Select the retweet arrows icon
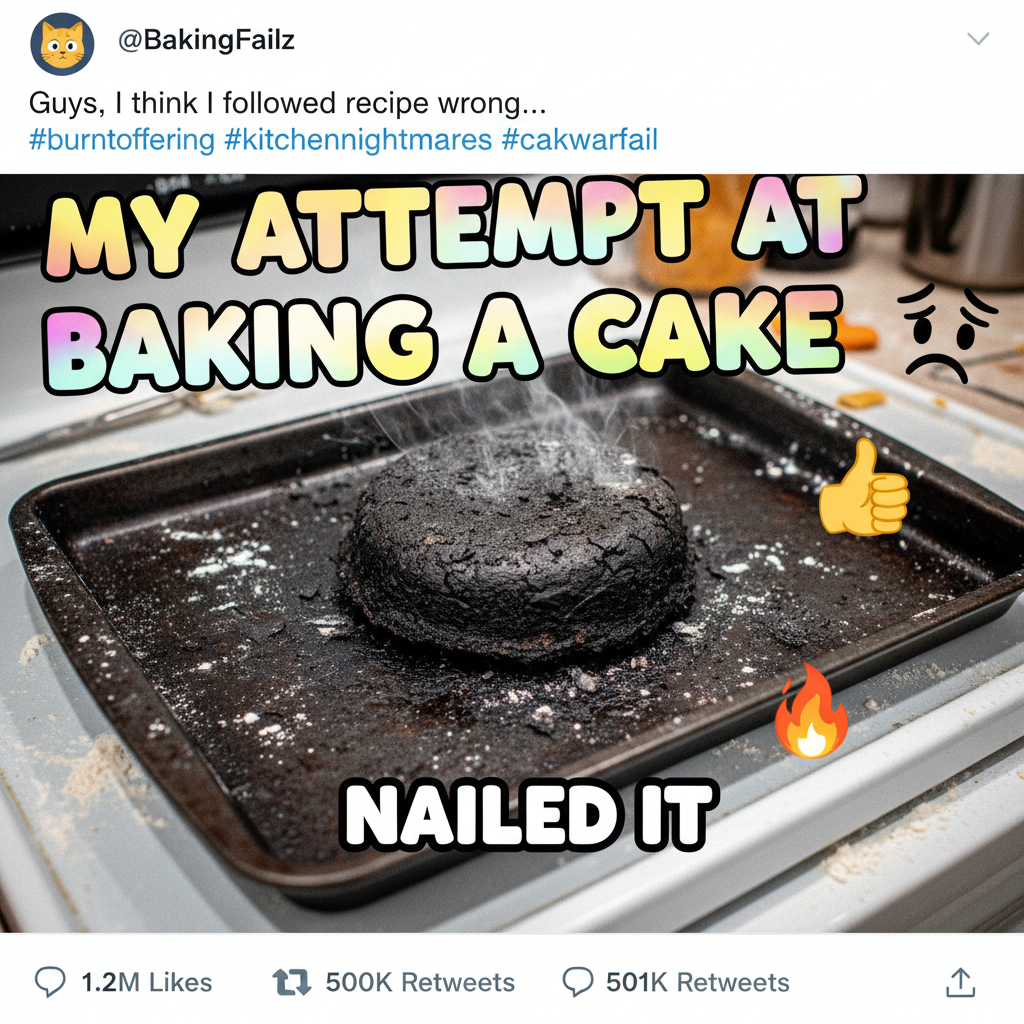This screenshot has width=1024, height=1024. (x=291, y=982)
